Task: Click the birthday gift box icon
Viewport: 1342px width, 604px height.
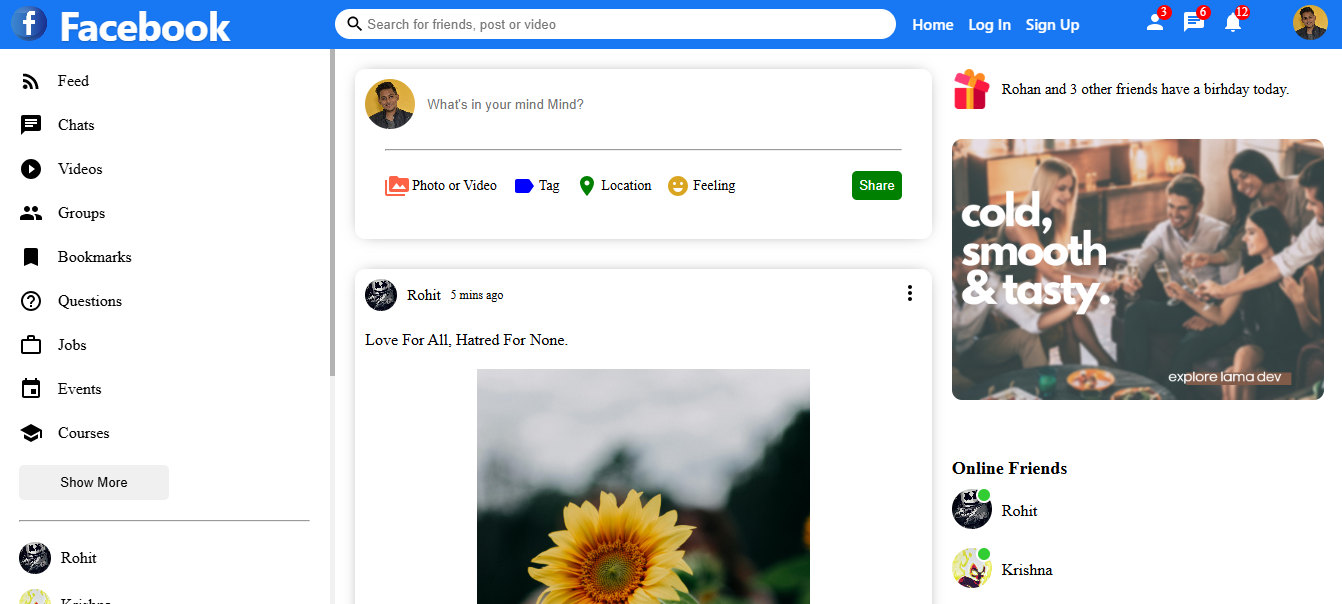Action: [x=971, y=89]
